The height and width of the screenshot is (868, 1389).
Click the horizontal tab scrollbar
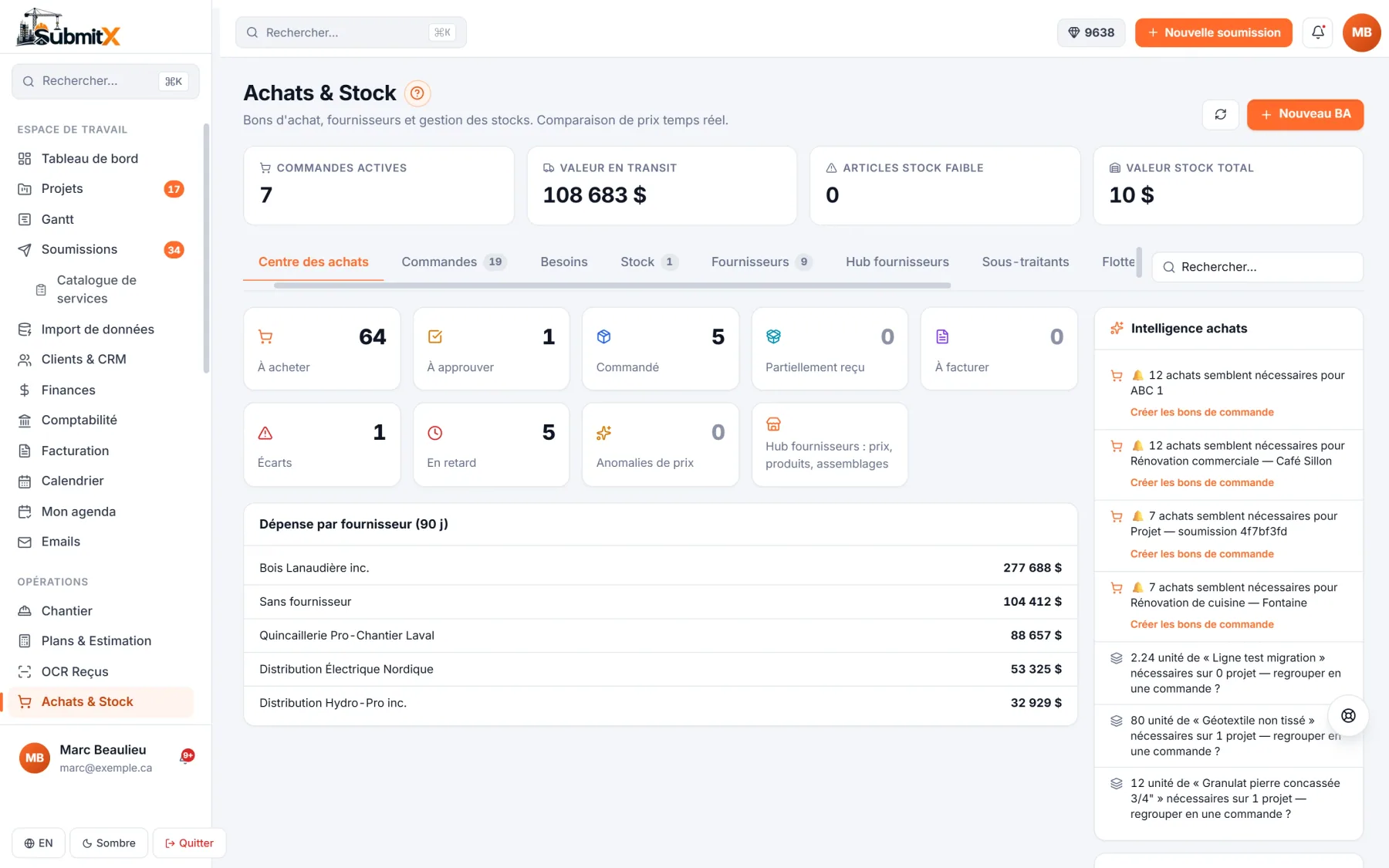pyautogui.click(x=612, y=285)
